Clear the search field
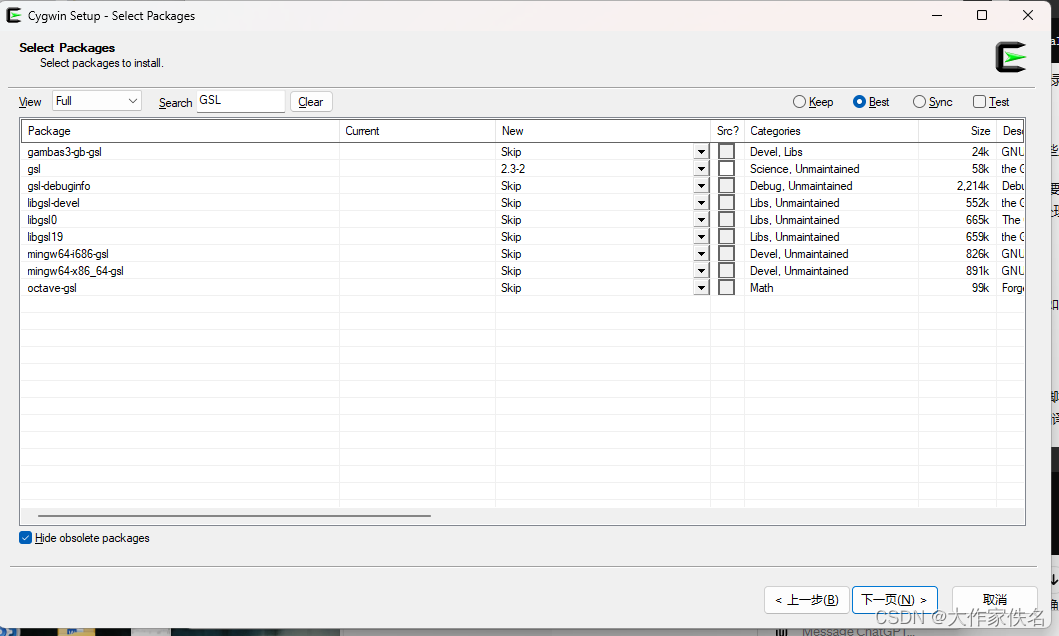This screenshot has height=636, width=1059. [311, 102]
